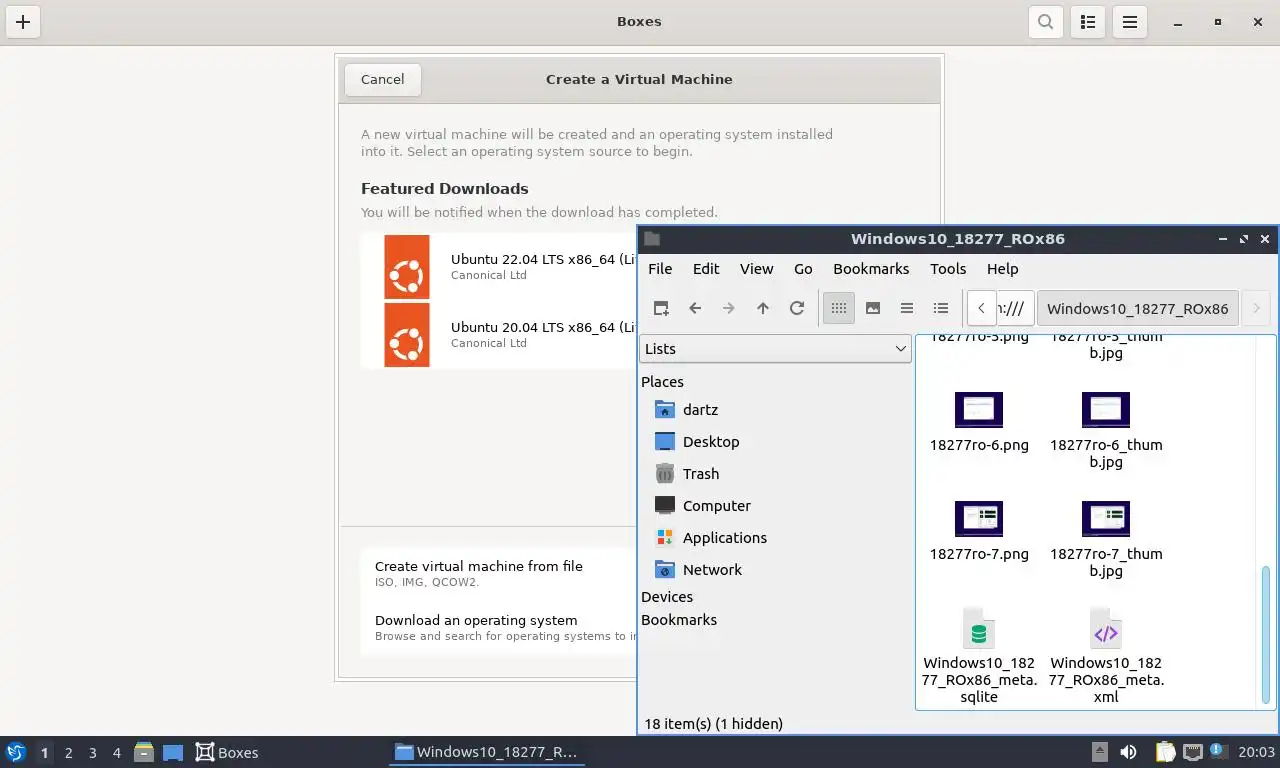
Task: Click the new box plus icon in Boxes
Action: click(23, 22)
